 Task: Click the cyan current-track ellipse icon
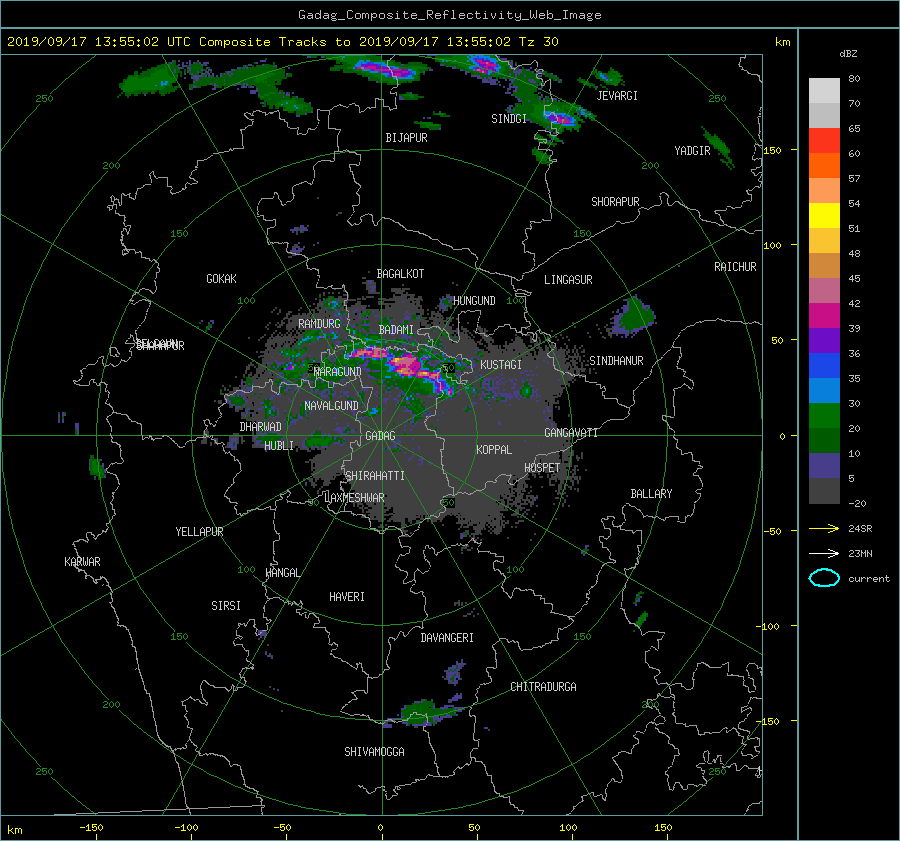coord(824,578)
